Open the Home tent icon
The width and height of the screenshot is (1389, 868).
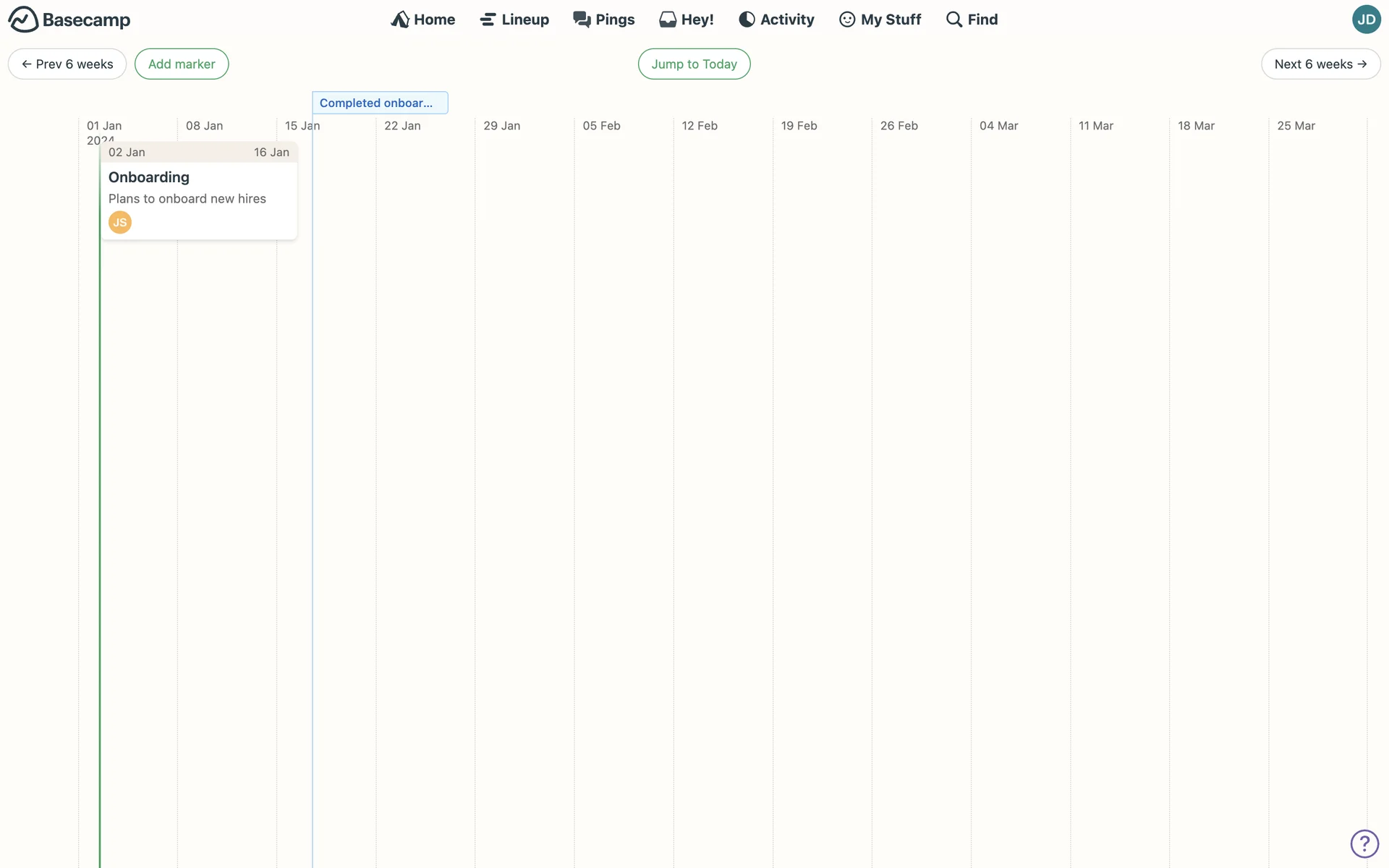400,20
